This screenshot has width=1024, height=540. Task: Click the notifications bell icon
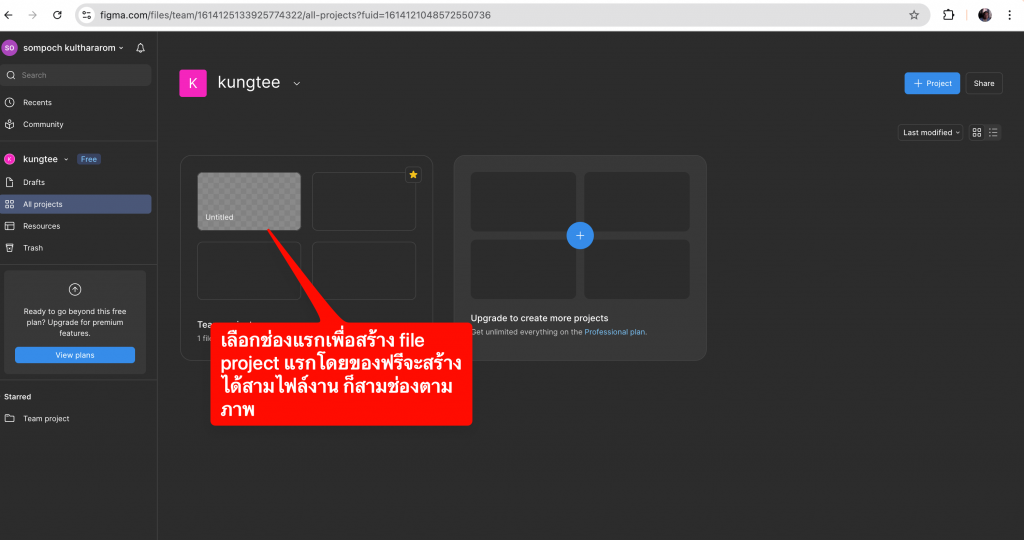pyautogui.click(x=140, y=48)
